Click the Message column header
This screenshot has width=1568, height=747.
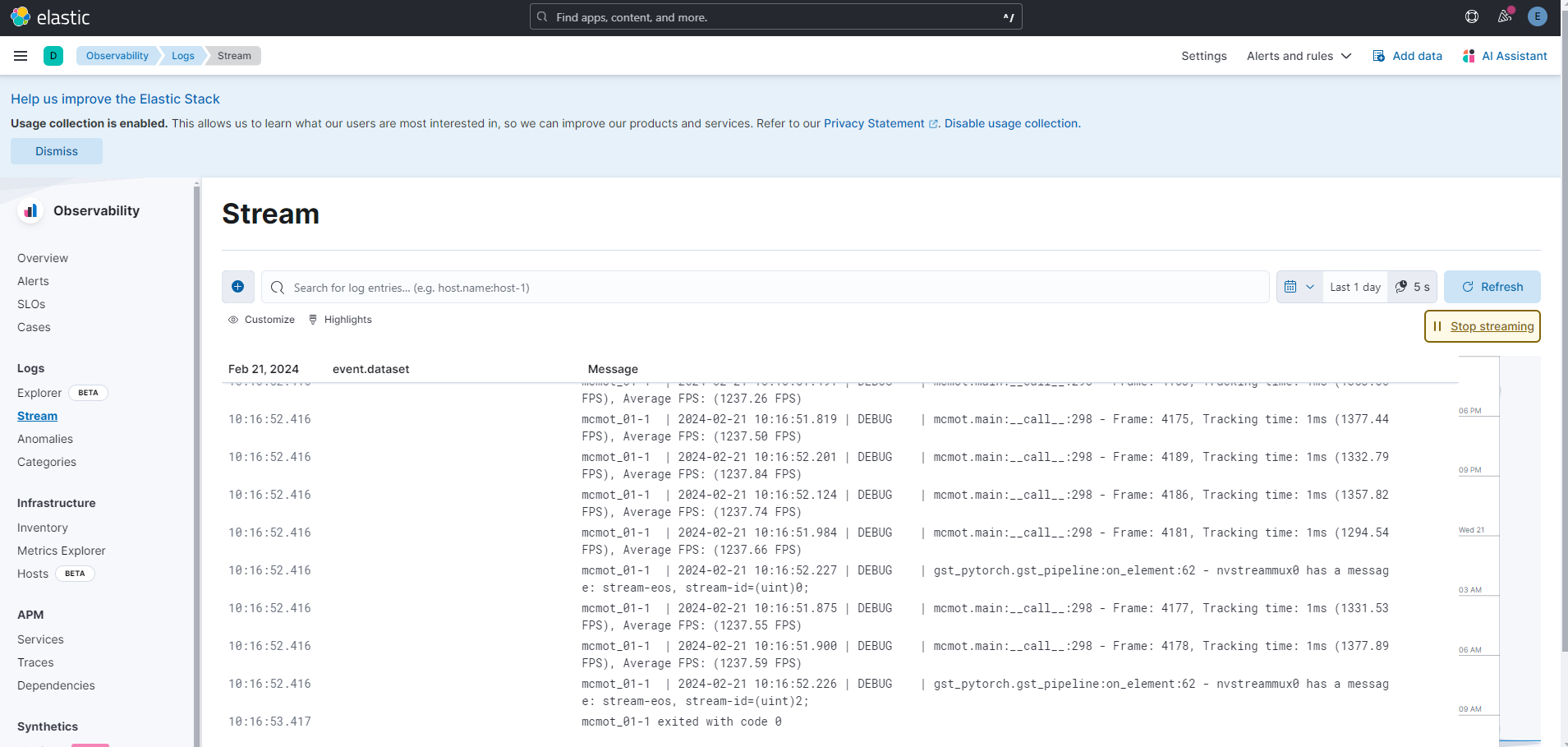point(613,369)
